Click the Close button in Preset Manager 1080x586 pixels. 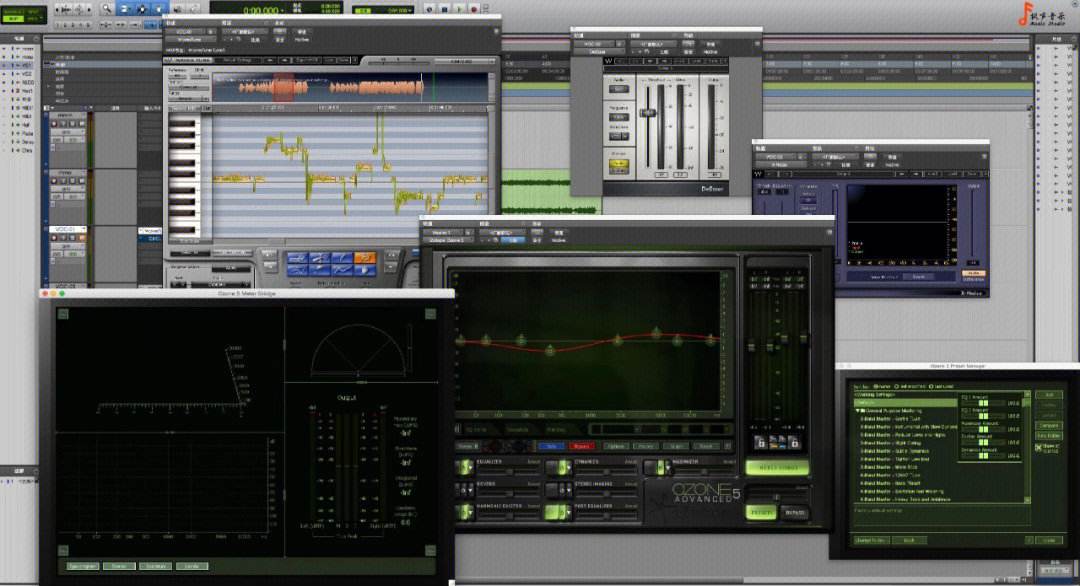point(1048,541)
